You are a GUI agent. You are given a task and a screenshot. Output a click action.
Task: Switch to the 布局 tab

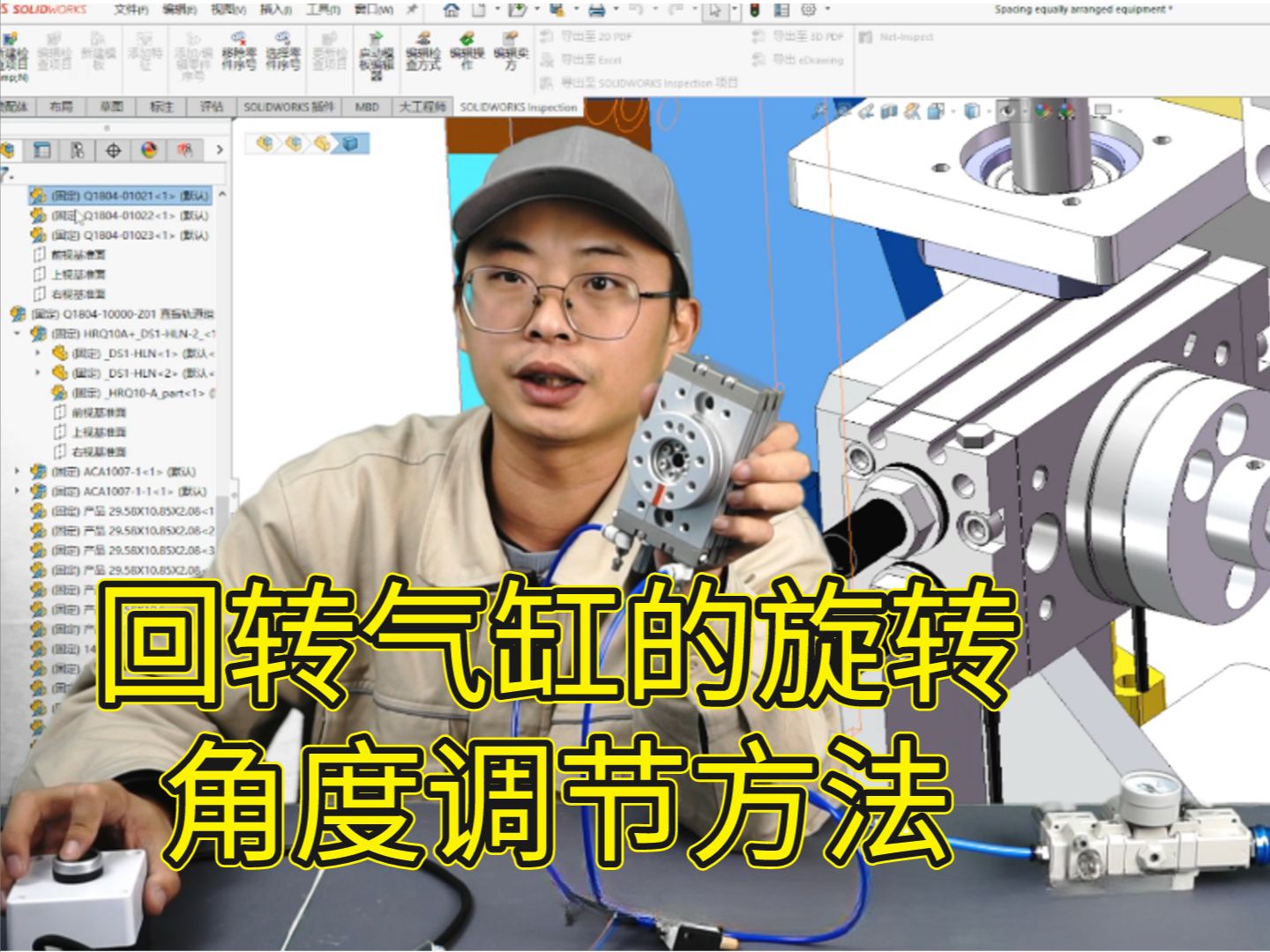point(61,107)
